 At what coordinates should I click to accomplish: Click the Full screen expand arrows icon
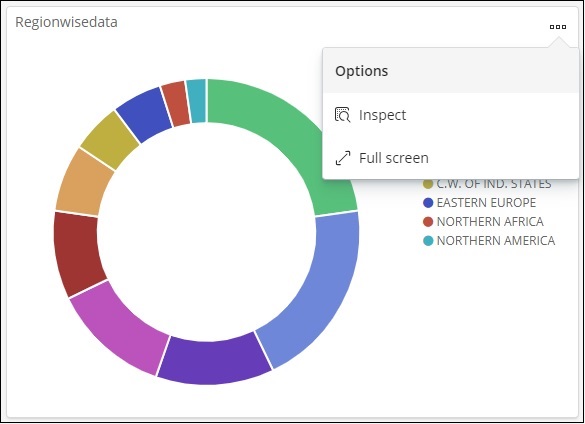coord(342,158)
